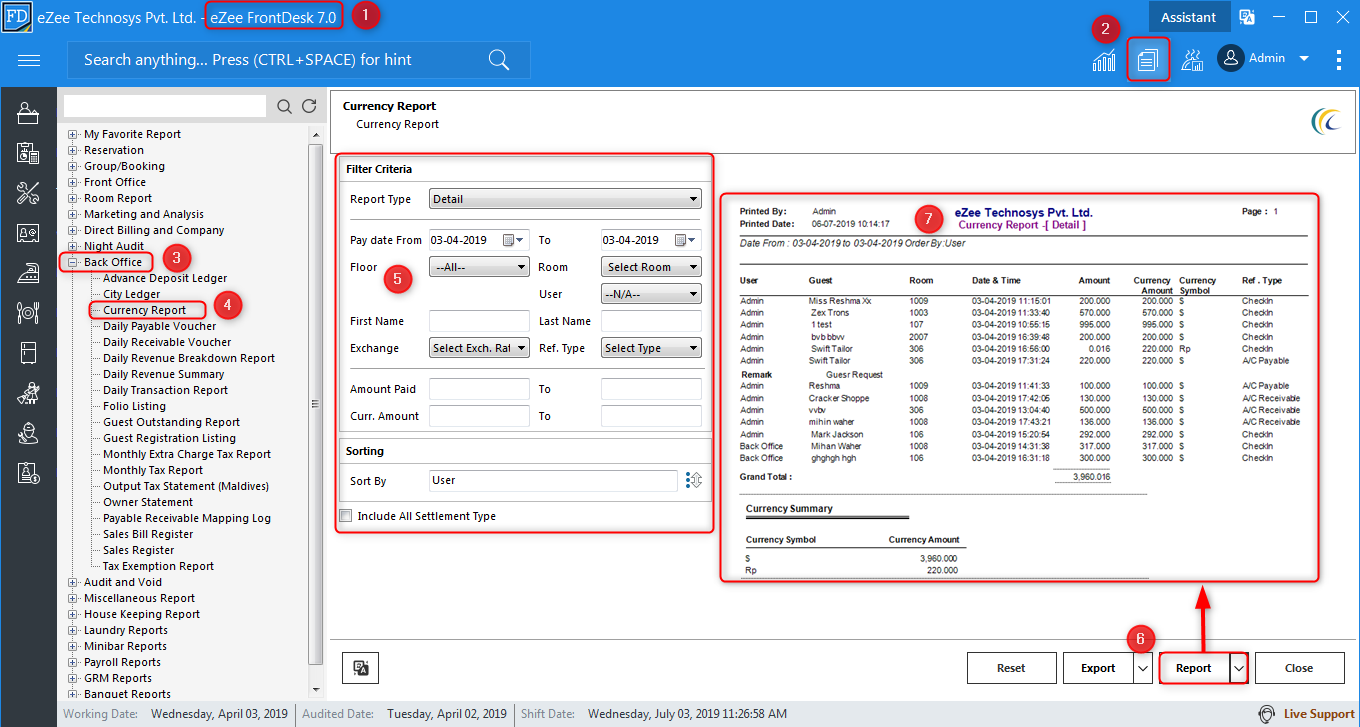Click the translate button at bottom left
The height and width of the screenshot is (727, 1360).
pos(360,668)
